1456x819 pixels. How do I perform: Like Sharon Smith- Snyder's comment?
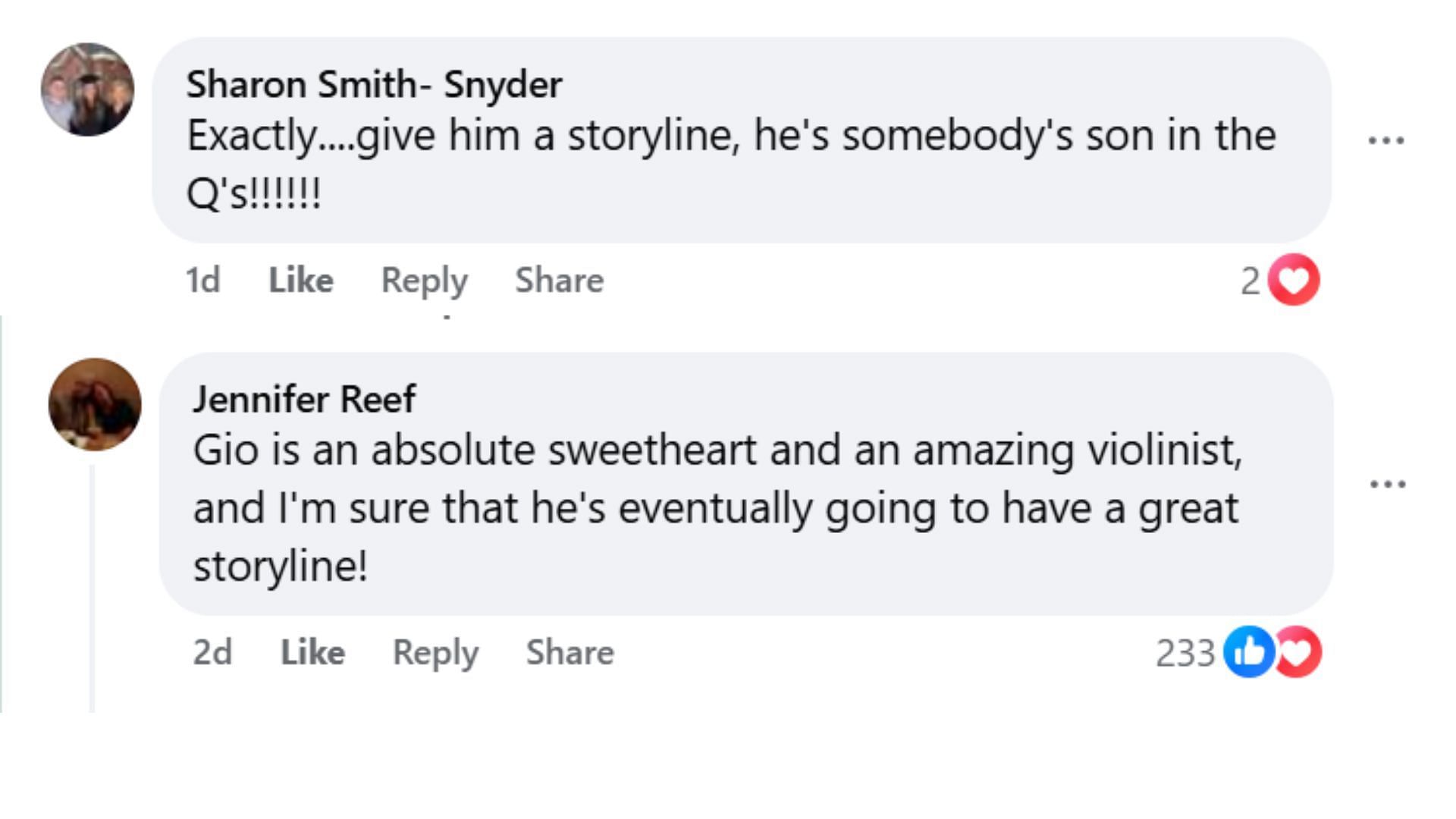pos(301,280)
